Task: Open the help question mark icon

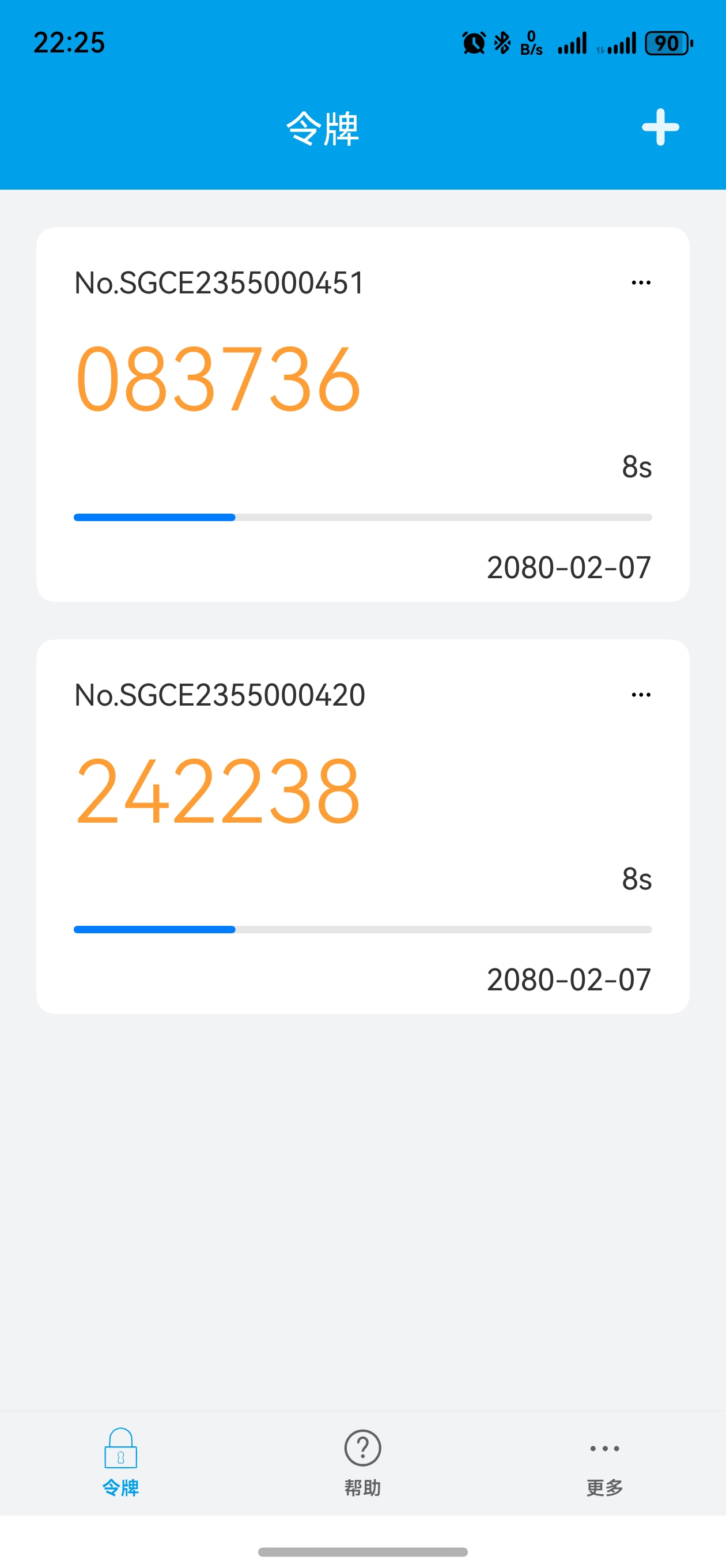Action: [x=362, y=1448]
